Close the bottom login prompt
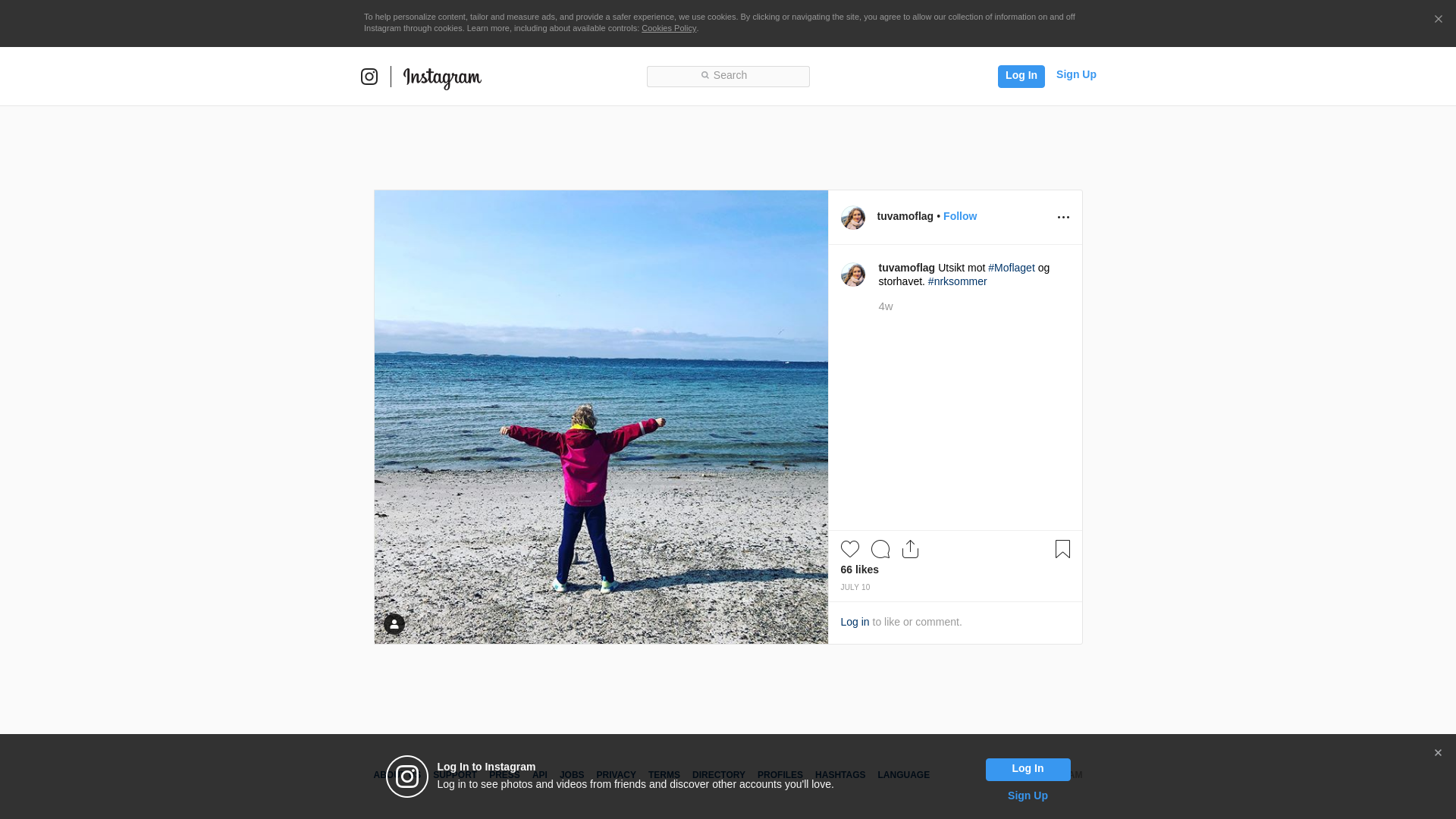The height and width of the screenshot is (819, 1456). [x=1438, y=753]
